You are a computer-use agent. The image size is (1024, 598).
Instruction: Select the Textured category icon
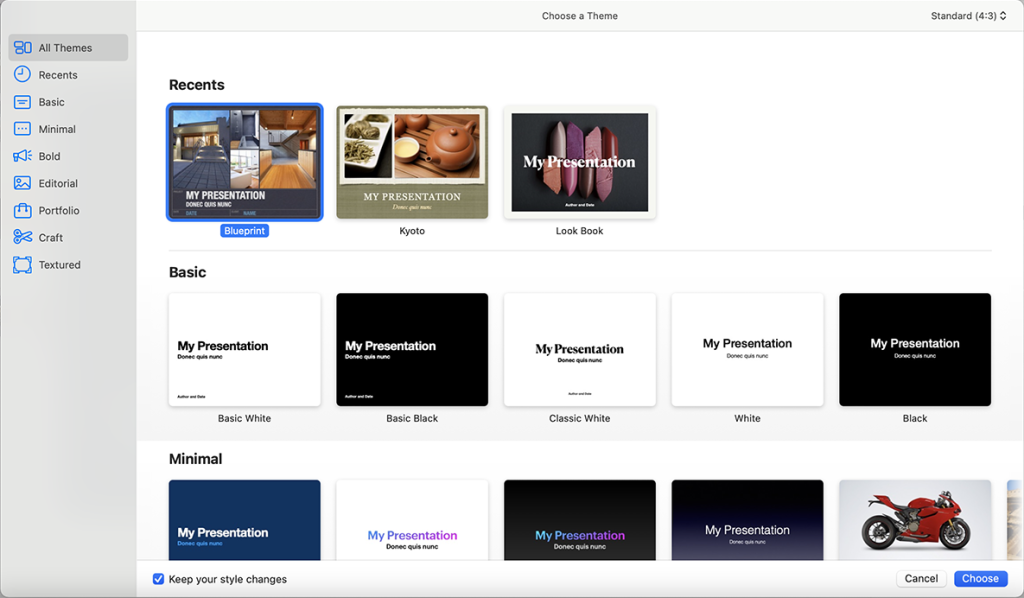point(22,265)
